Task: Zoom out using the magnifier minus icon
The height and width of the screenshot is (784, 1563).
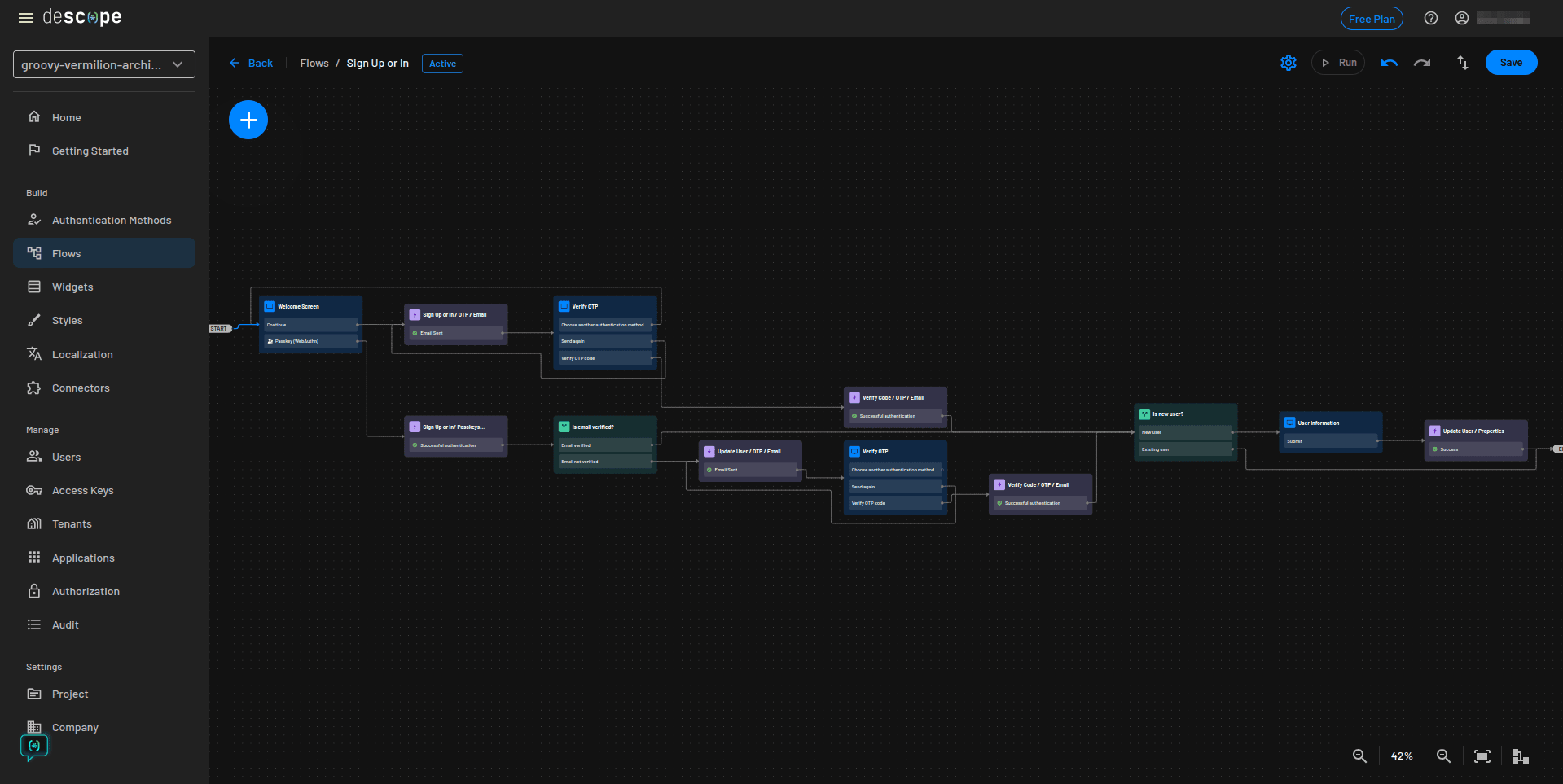Action: point(1359,756)
